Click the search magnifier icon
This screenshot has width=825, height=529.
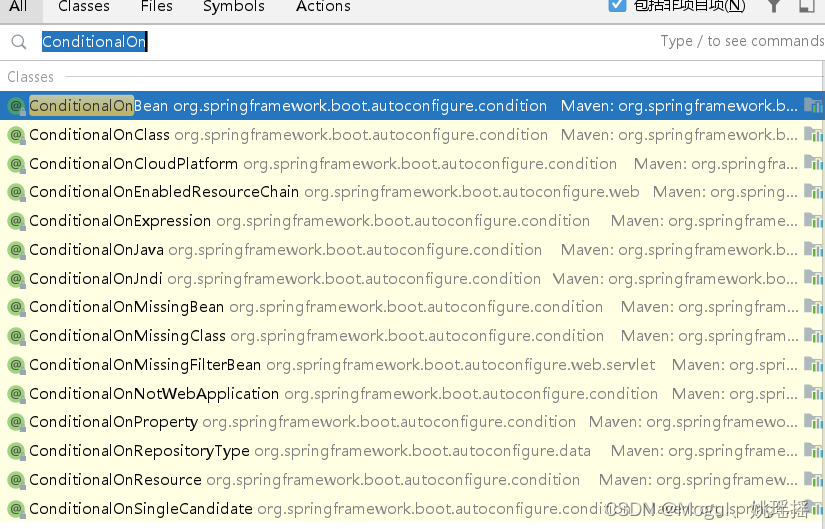click(x=19, y=42)
